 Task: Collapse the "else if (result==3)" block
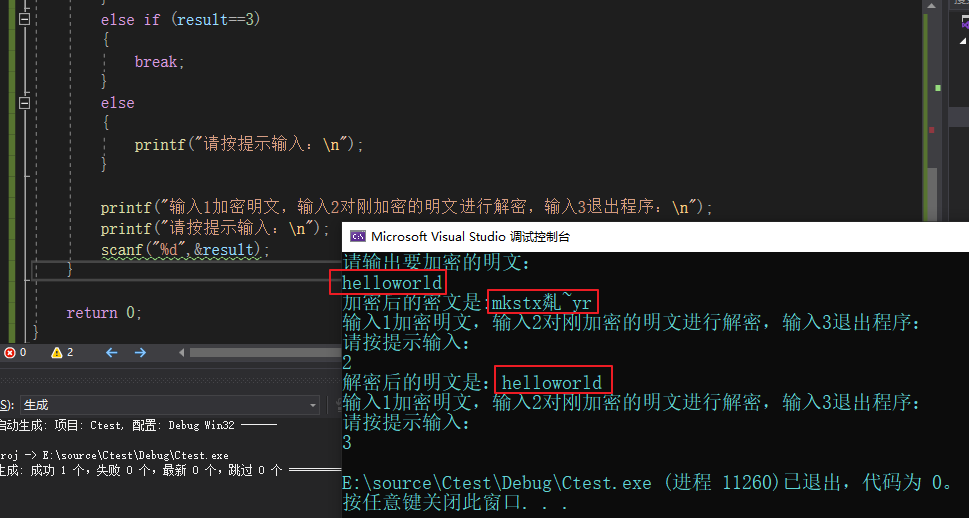pyautogui.click(x=24, y=20)
